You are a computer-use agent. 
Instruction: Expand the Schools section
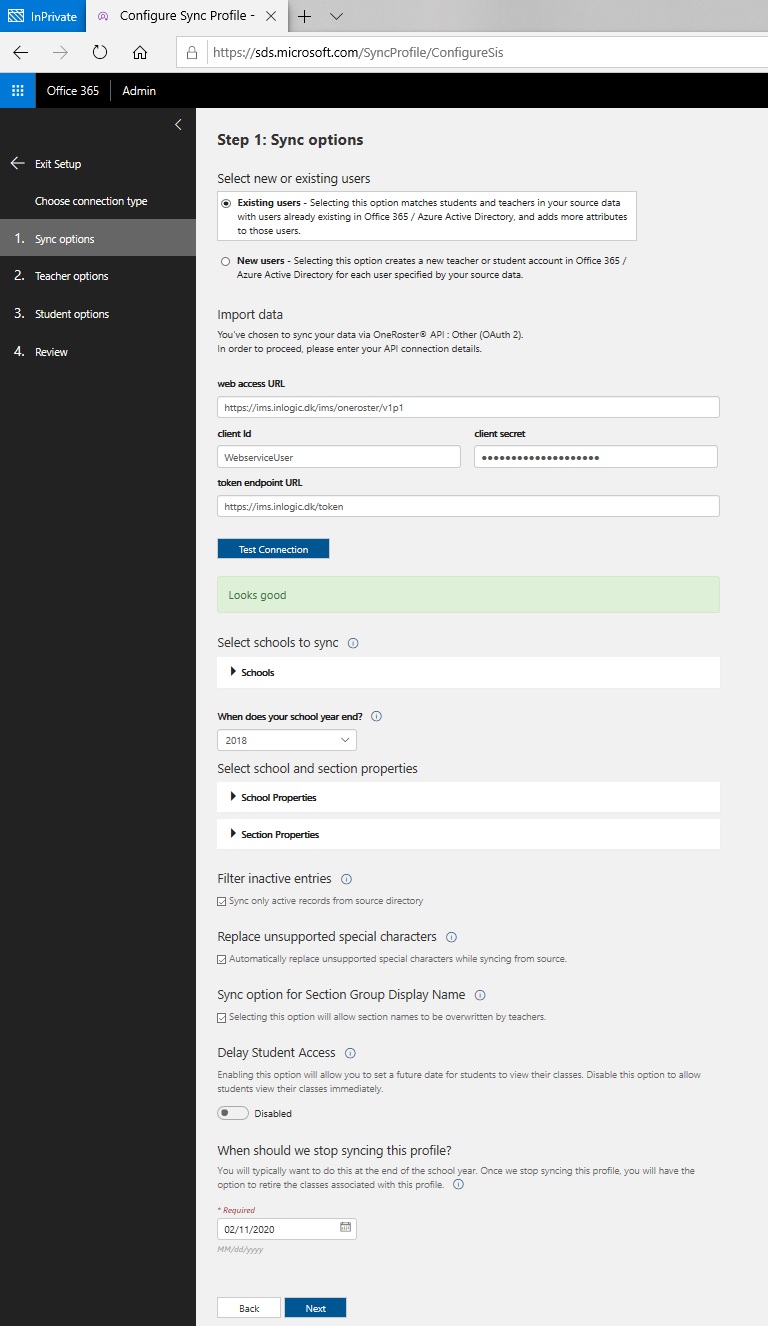(257, 672)
